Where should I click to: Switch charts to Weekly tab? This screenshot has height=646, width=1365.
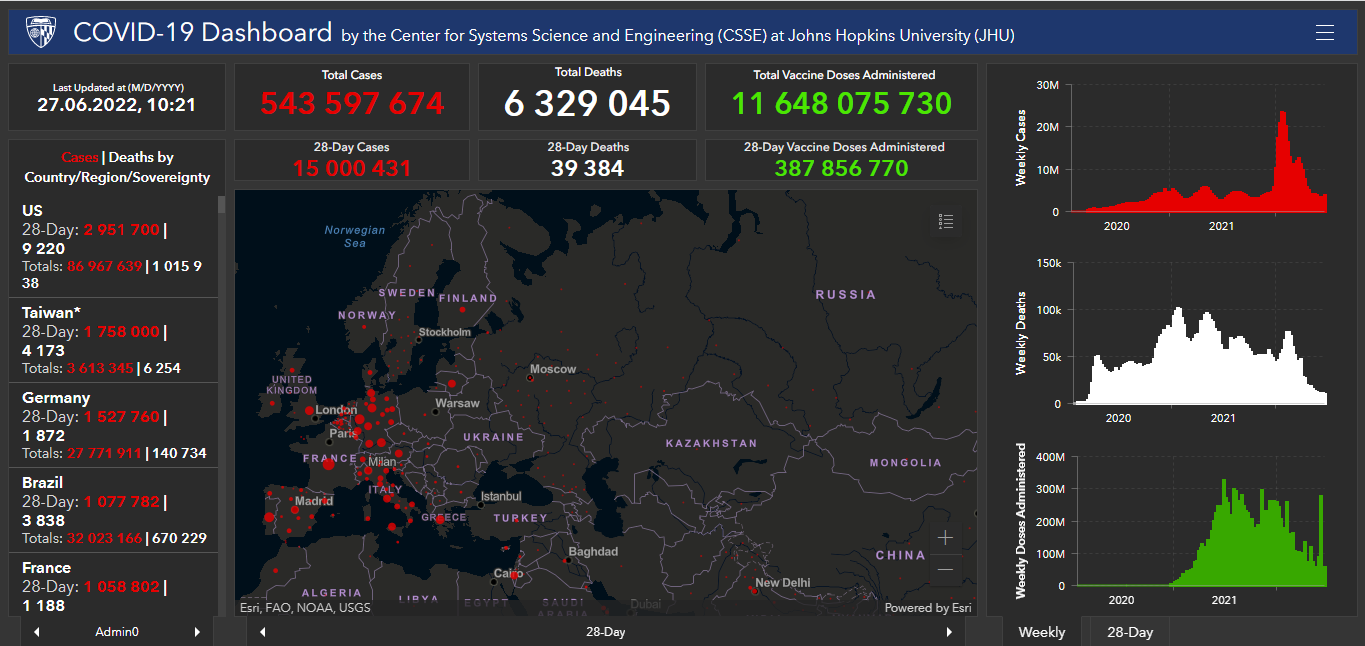point(1041,632)
